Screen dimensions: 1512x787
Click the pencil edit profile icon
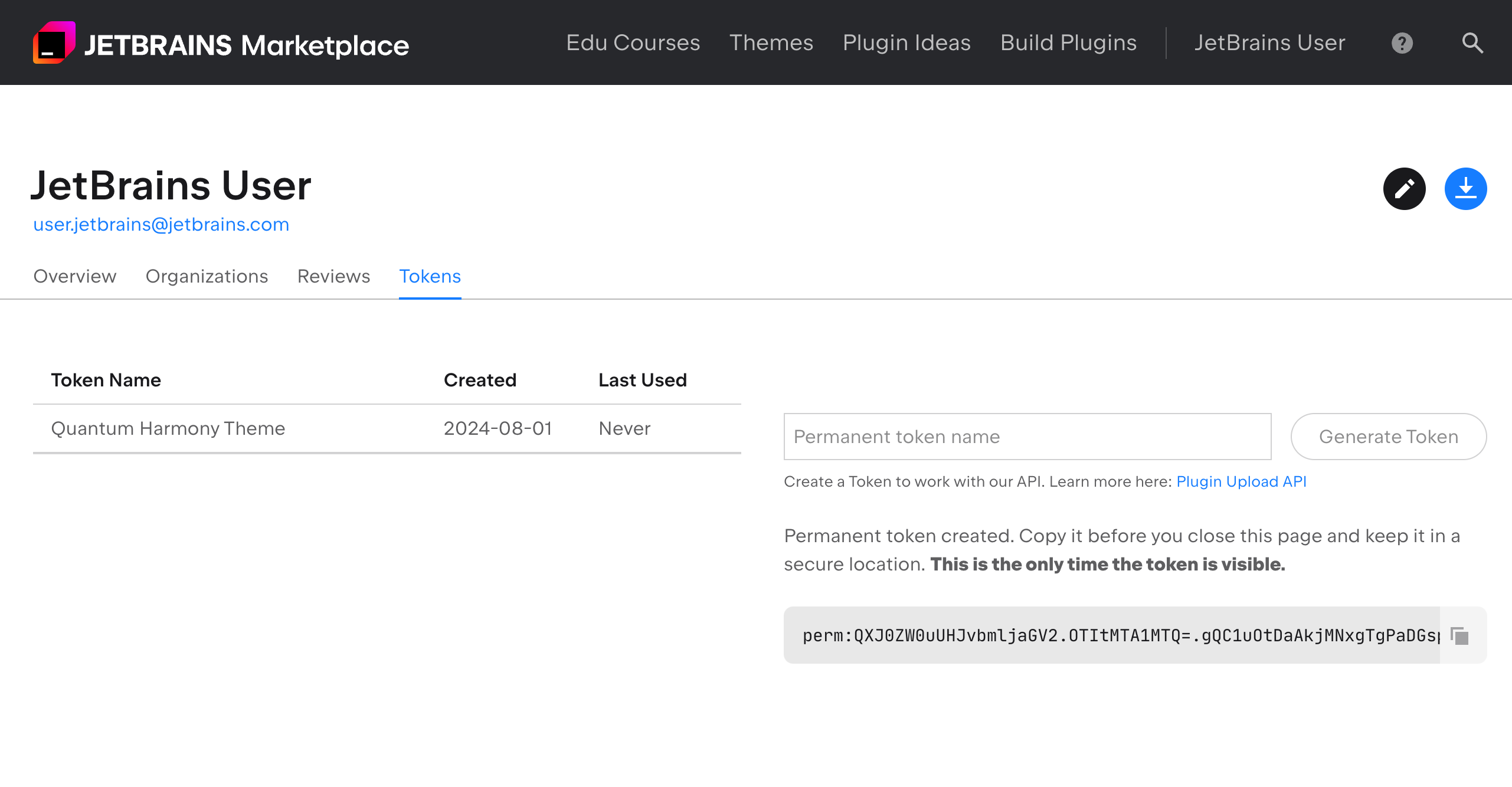[1404, 189]
